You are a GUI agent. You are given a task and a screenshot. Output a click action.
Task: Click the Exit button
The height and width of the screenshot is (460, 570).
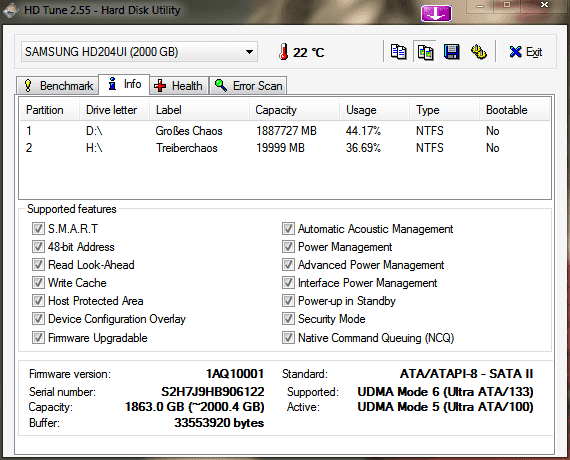(x=526, y=52)
